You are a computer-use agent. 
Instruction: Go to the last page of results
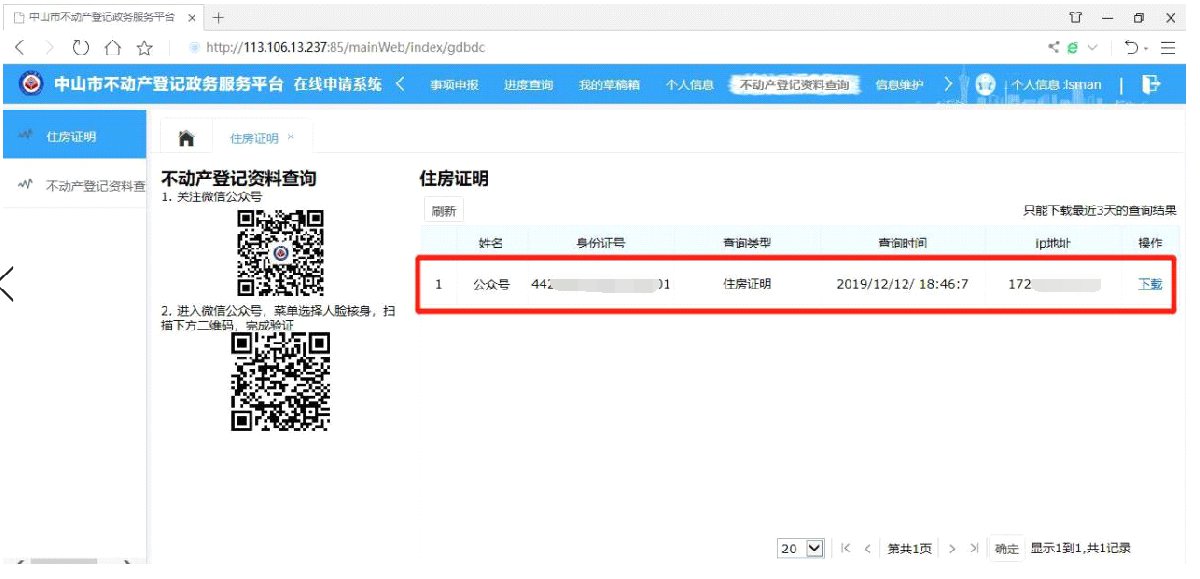(x=974, y=548)
